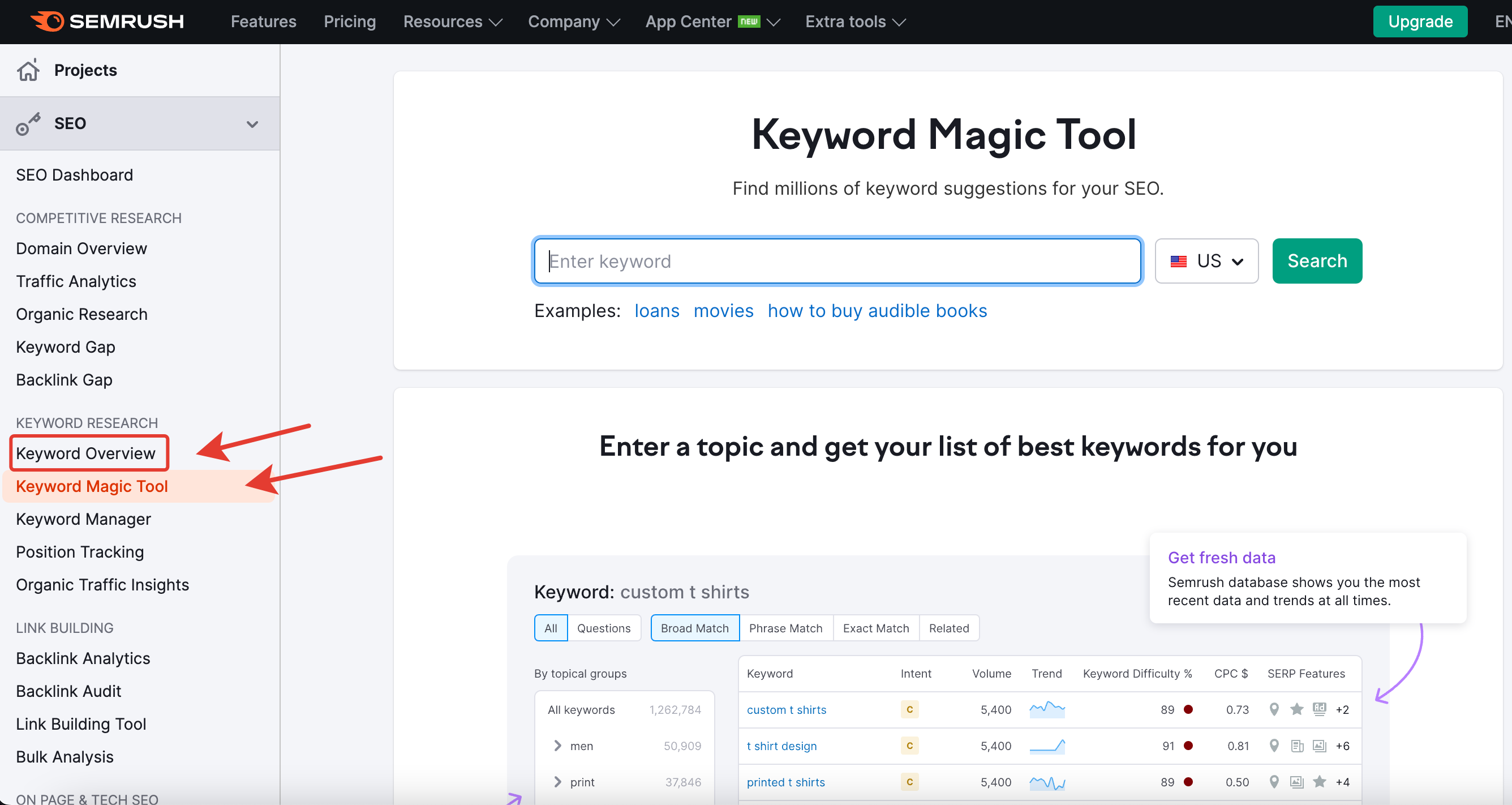
Task: Collapse the SEO sidebar section chevron
Action: click(x=252, y=124)
